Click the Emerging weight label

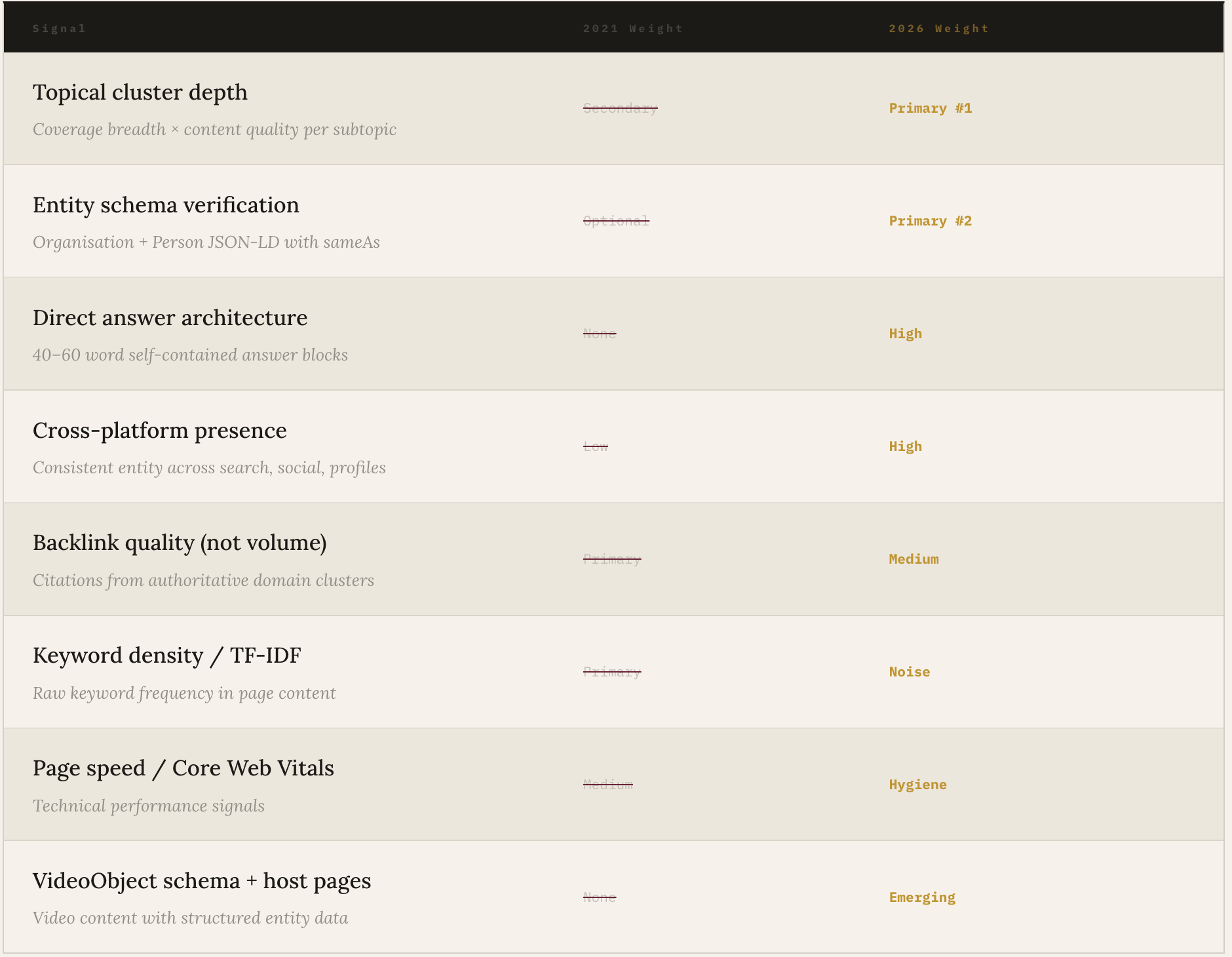pyautogui.click(x=921, y=897)
